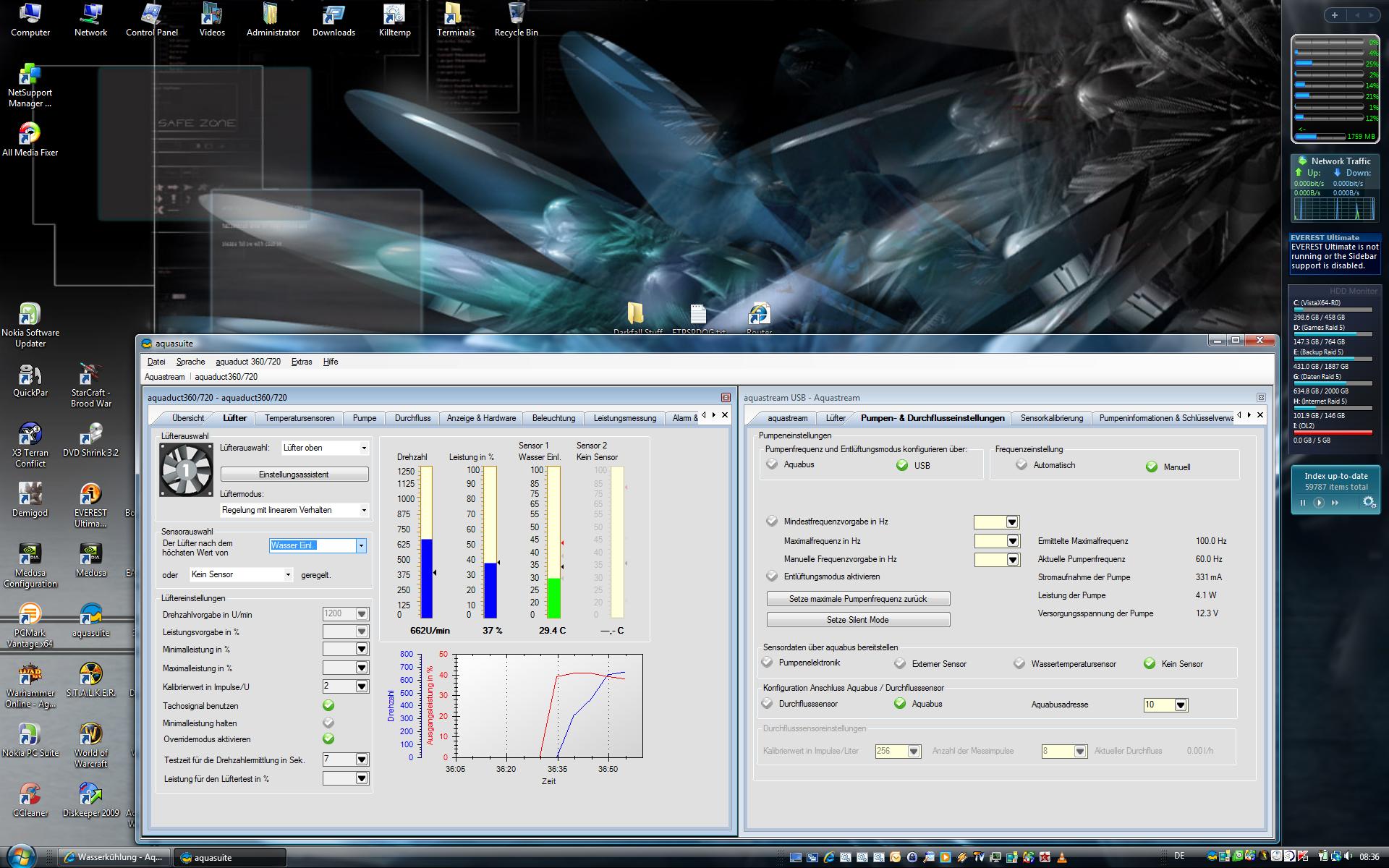Expand the Lüfter oben selection dropdown
Viewport: 1389px width, 868px height.
pos(363,448)
